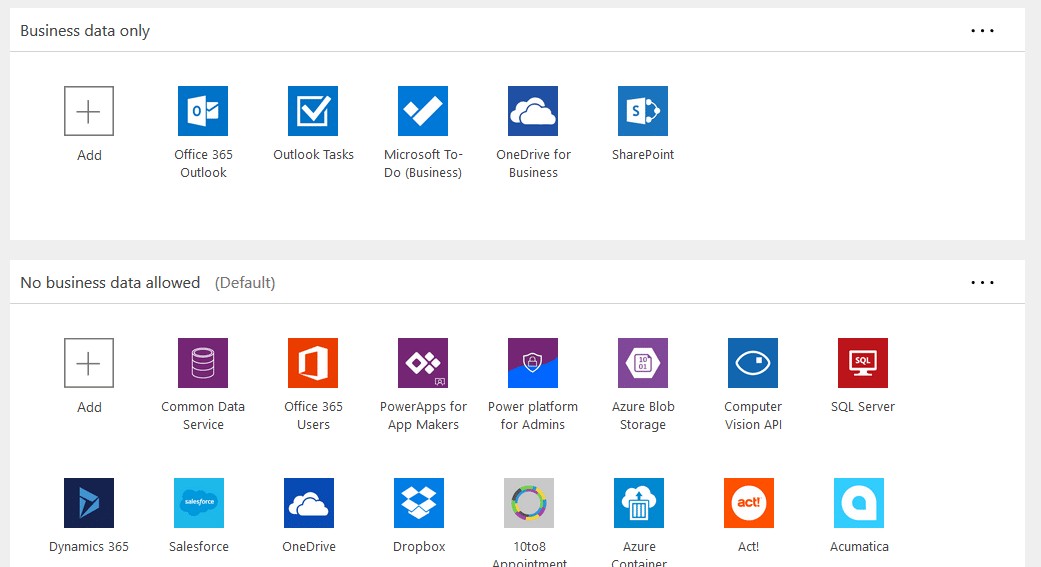Click the 'Business data only' group heading
Screen dimensions: 1041x567
[x=85, y=31]
